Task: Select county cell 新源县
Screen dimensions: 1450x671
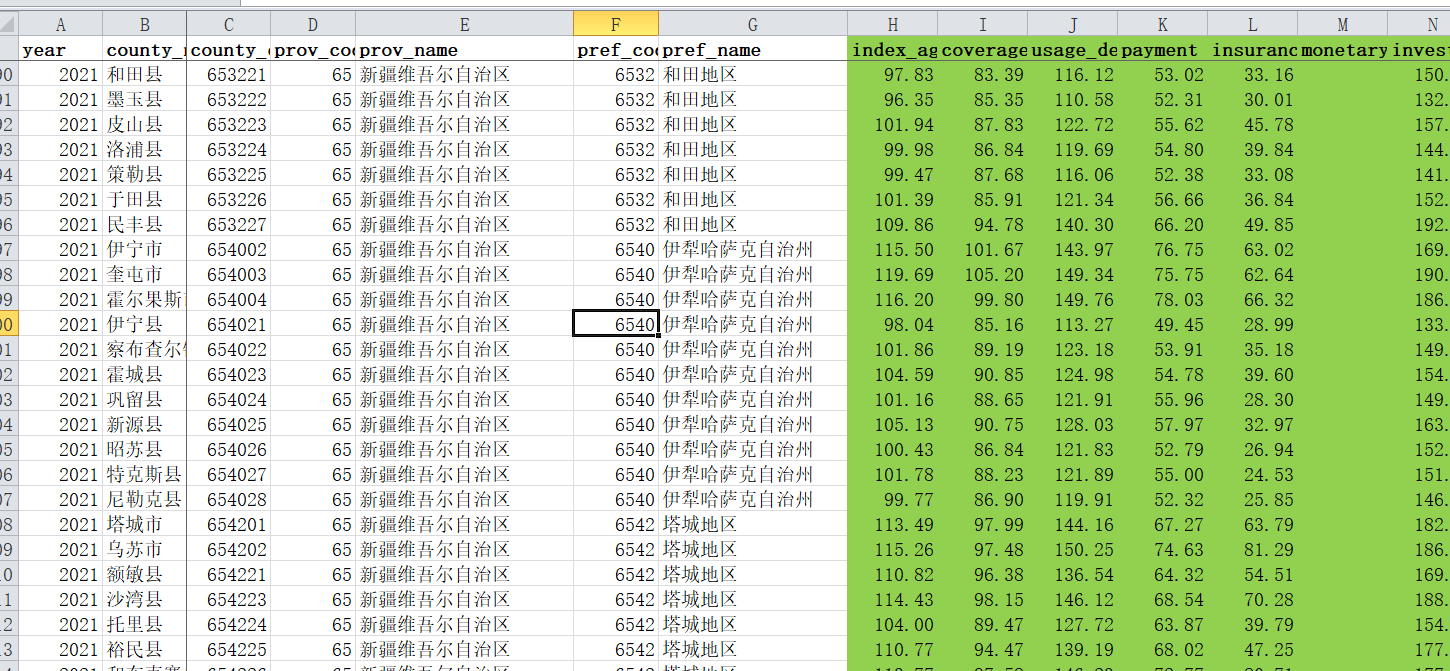Action: [145, 424]
